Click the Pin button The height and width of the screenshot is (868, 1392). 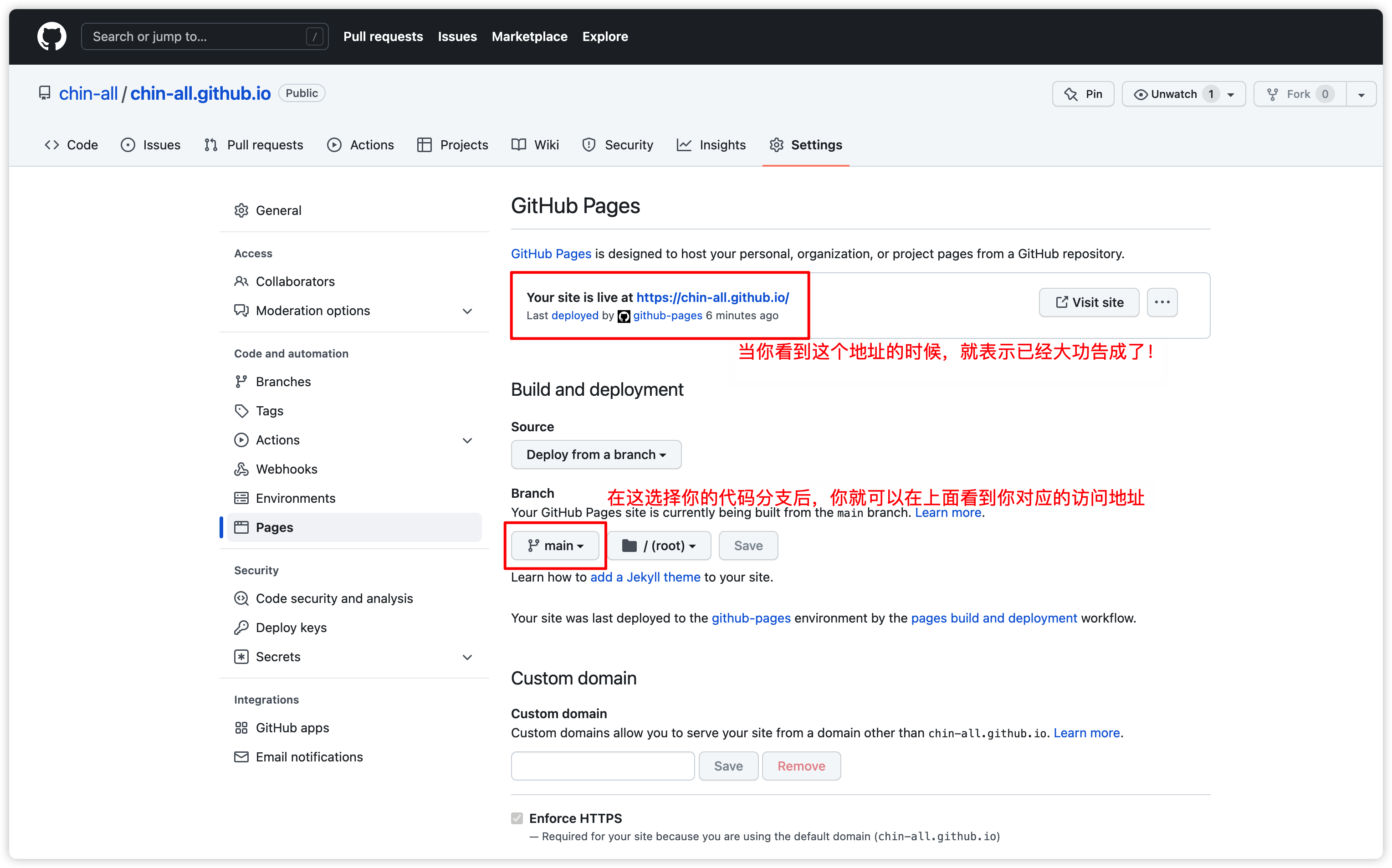1083,94
